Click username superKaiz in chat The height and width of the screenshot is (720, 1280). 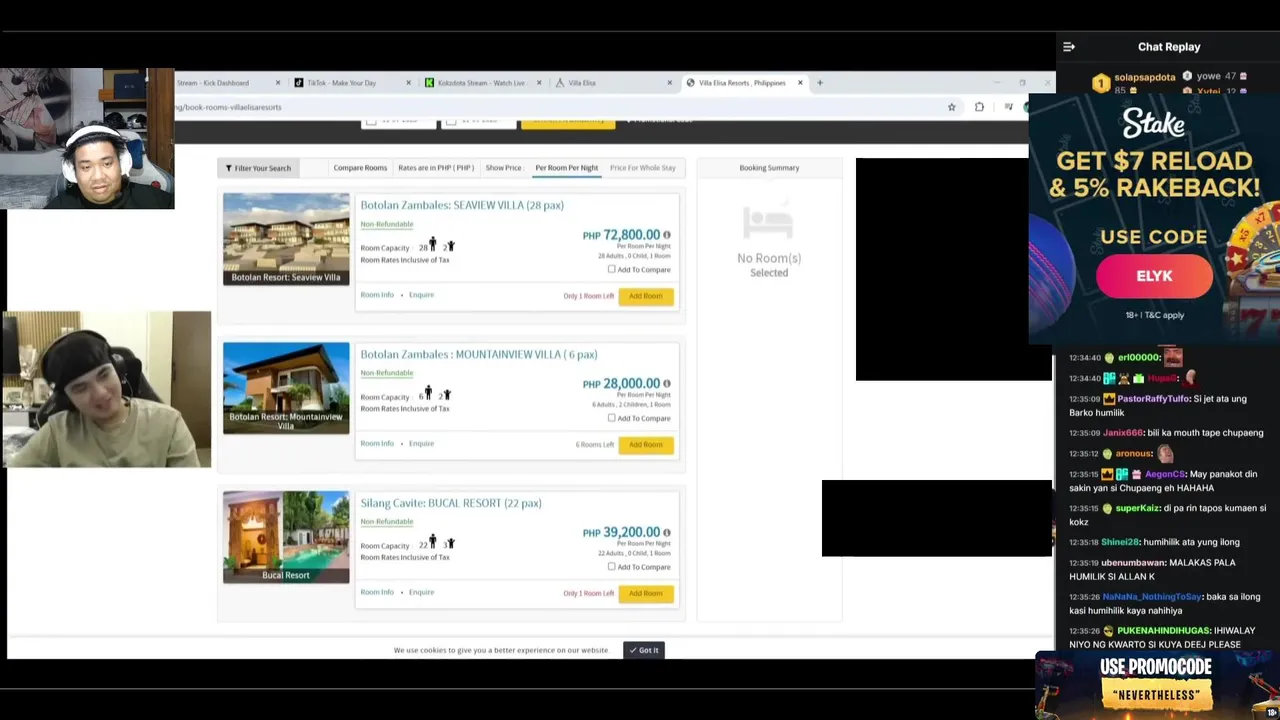(x=1137, y=508)
